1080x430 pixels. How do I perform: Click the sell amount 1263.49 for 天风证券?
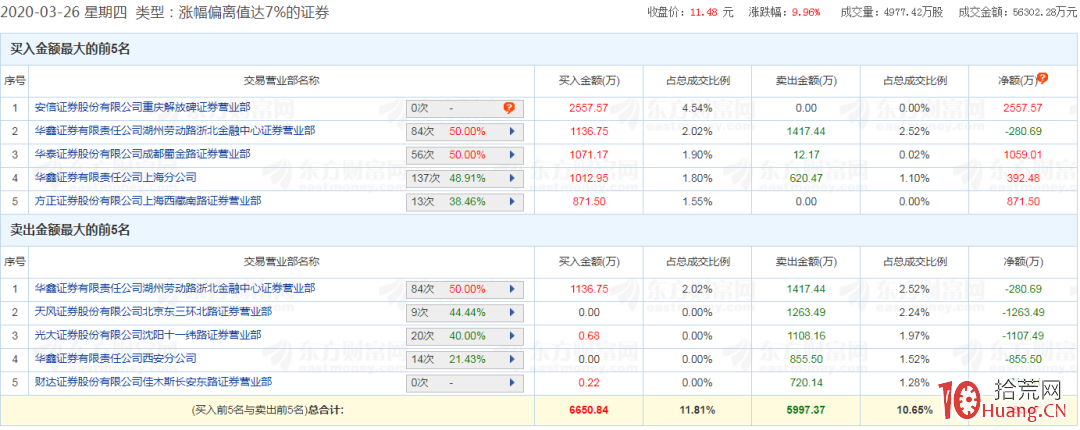point(805,313)
